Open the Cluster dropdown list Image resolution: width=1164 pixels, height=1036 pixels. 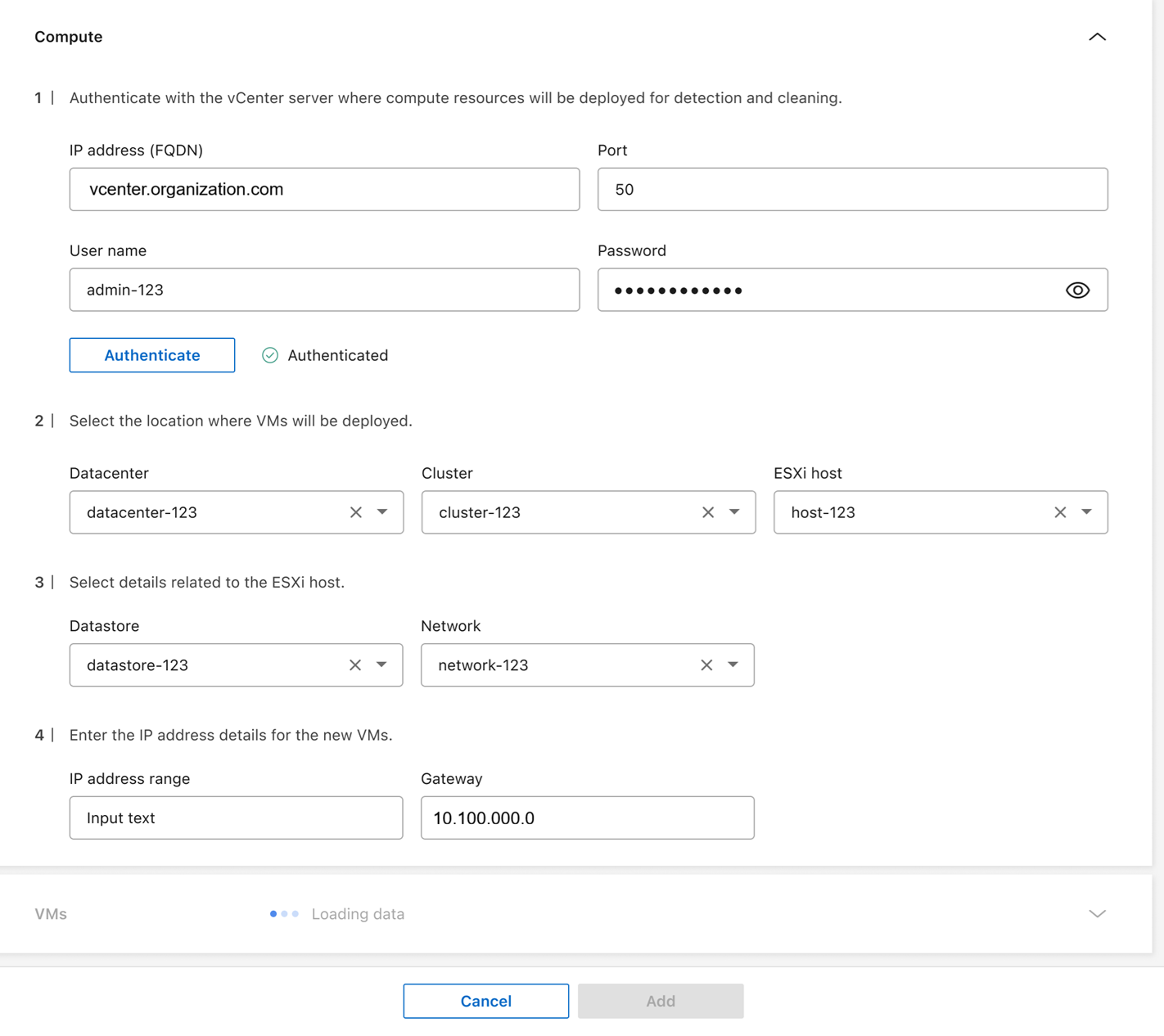point(733,512)
